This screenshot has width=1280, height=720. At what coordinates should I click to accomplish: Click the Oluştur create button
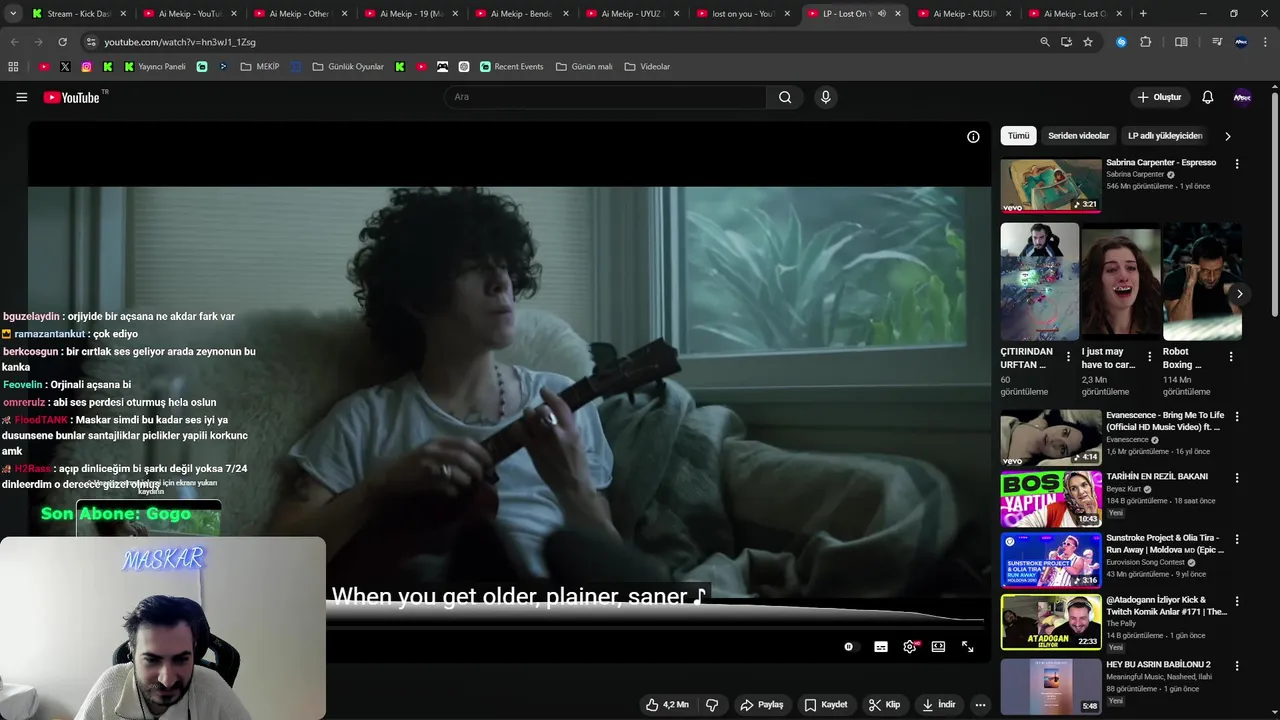(1159, 97)
